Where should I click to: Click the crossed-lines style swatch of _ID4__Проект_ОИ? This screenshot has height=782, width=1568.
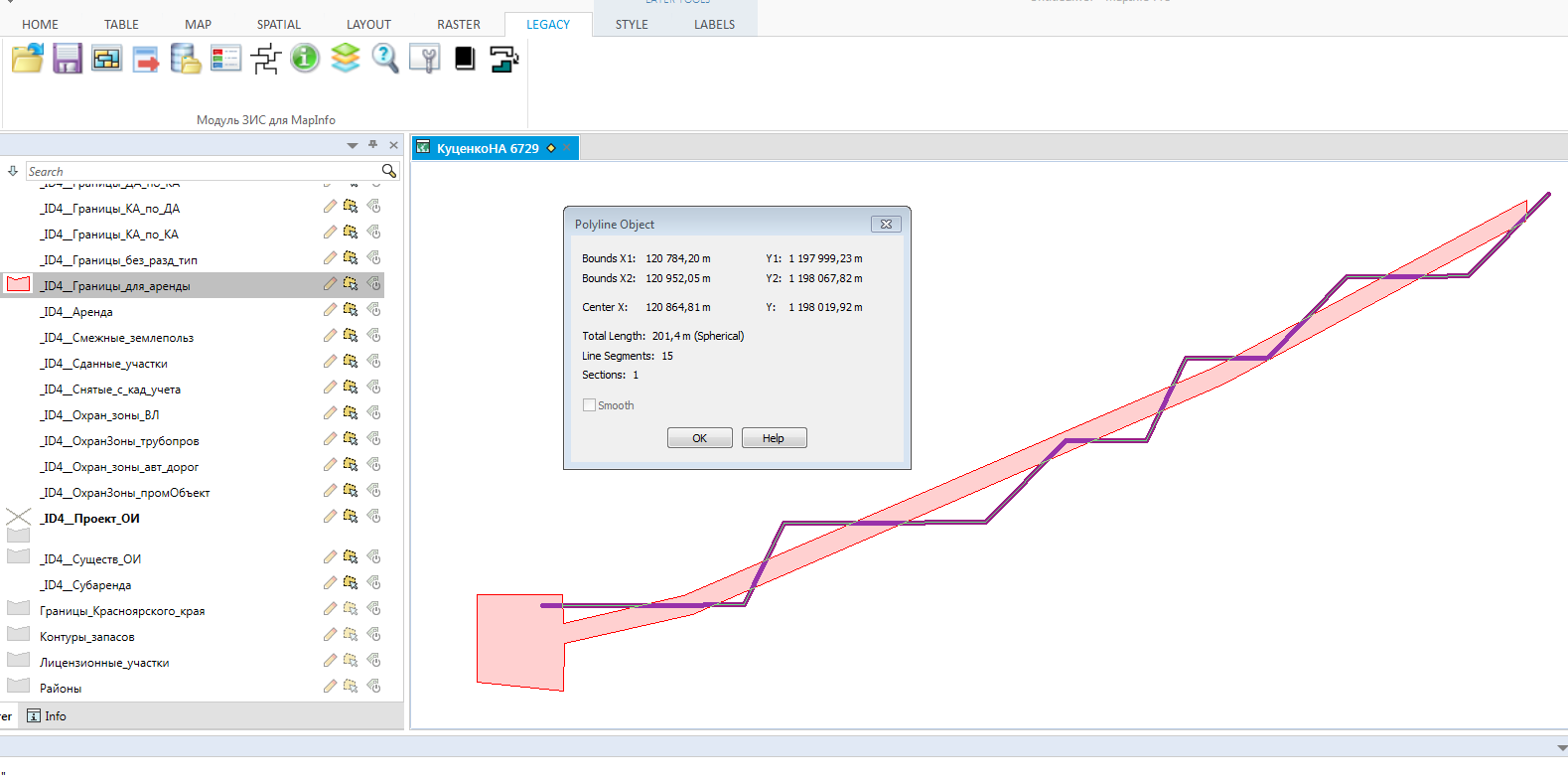[x=18, y=517]
